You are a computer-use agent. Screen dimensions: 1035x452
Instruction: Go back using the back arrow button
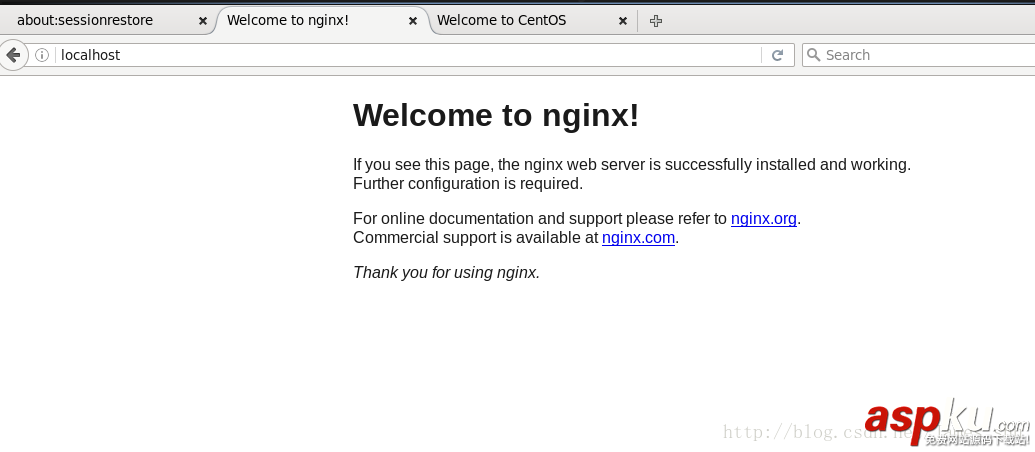tap(13, 55)
